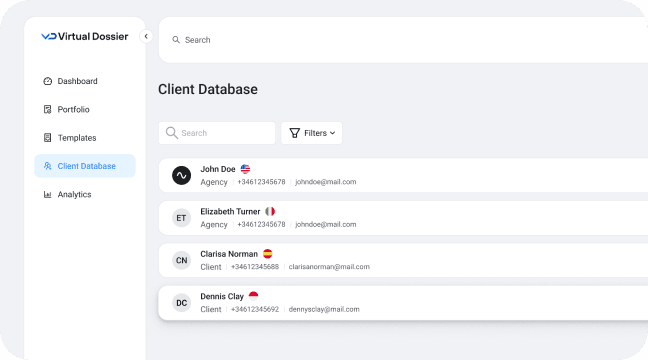The width and height of the screenshot is (648, 360).
Task: Click John Doe's dark avatar
Action: (x=181, y=175)
